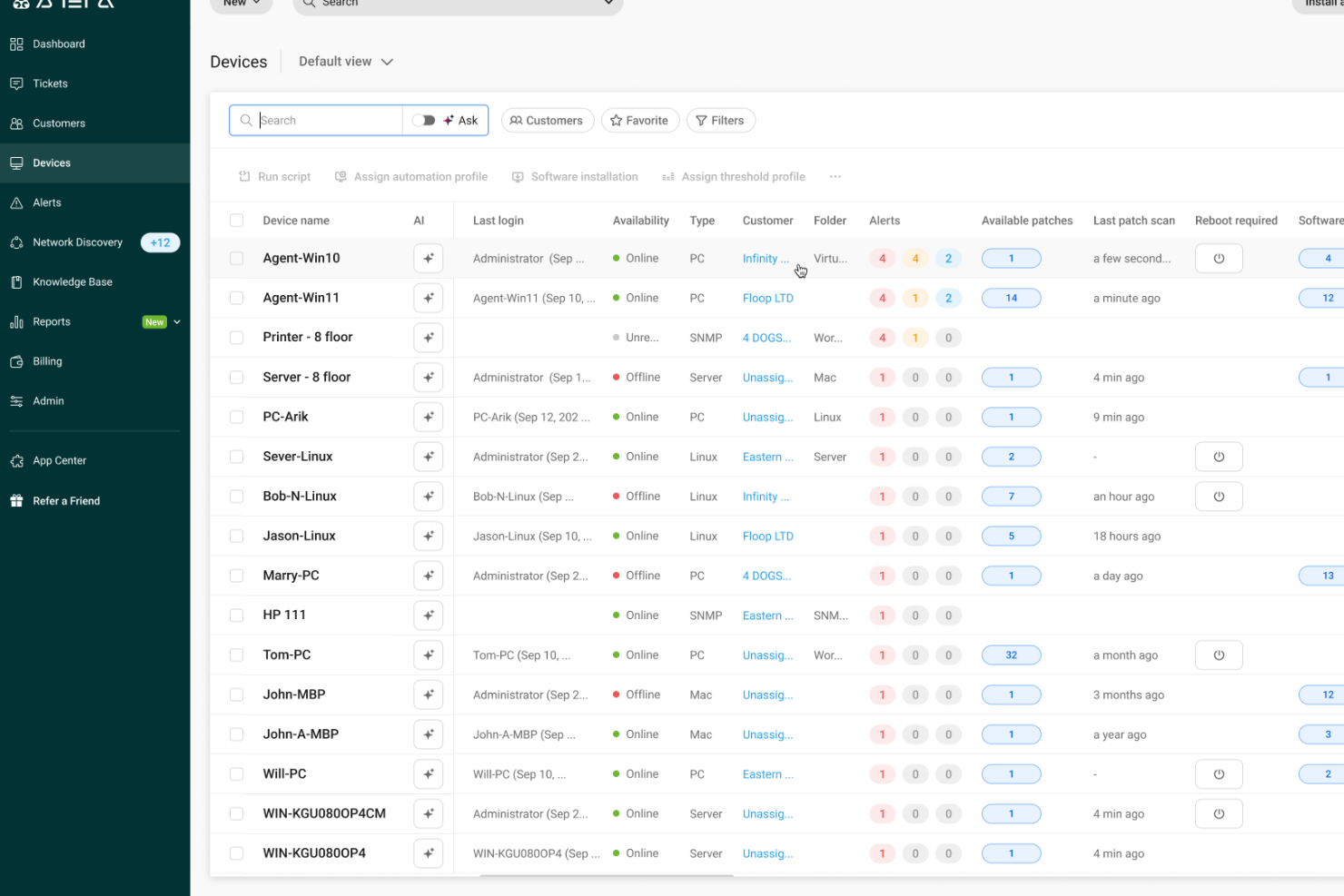This screenshot has width=1344, height=896.
Task: Open the App Center
Action: [58, 460]
